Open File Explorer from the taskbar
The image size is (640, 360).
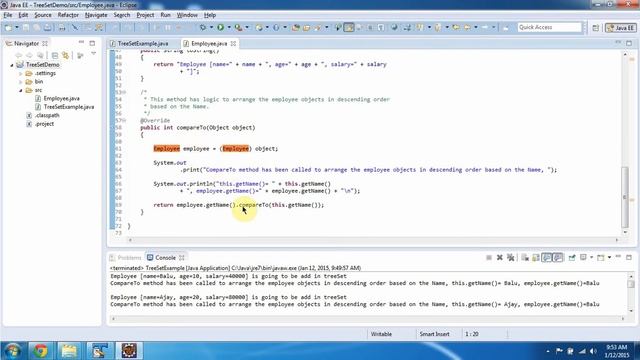(69, 351)
